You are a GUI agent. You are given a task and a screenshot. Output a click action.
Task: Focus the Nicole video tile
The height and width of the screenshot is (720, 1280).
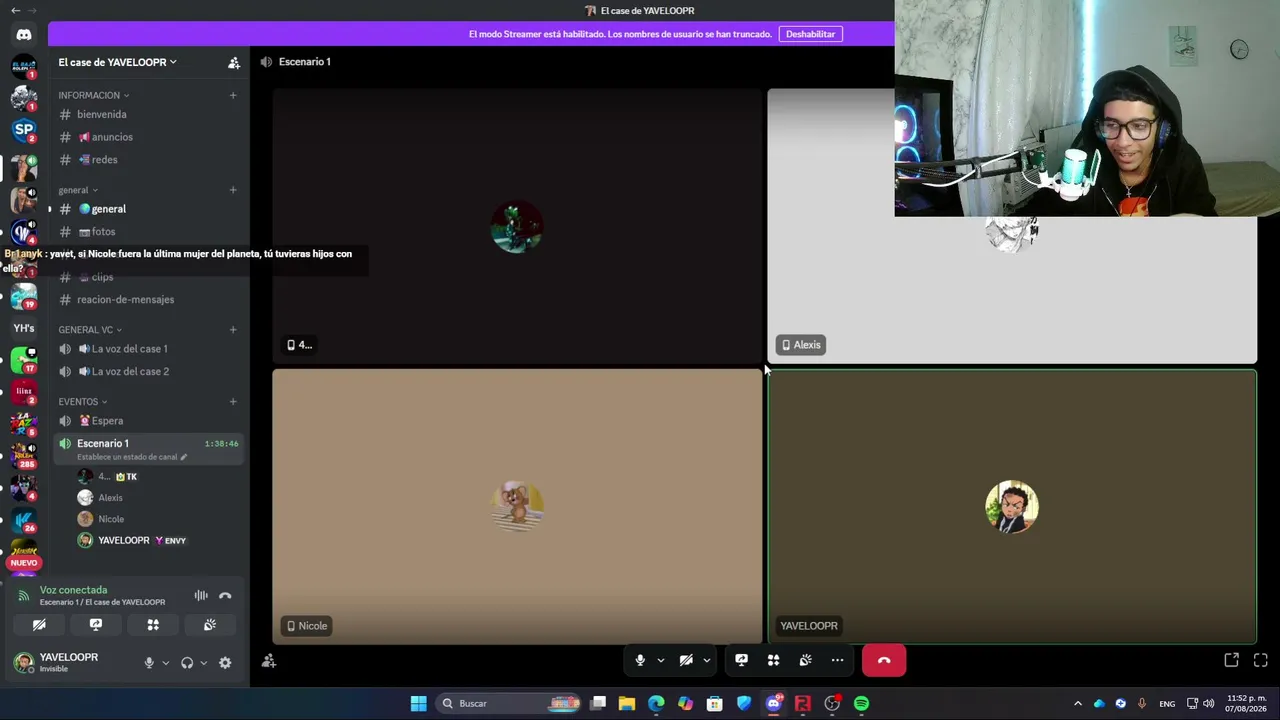[517, 507]
